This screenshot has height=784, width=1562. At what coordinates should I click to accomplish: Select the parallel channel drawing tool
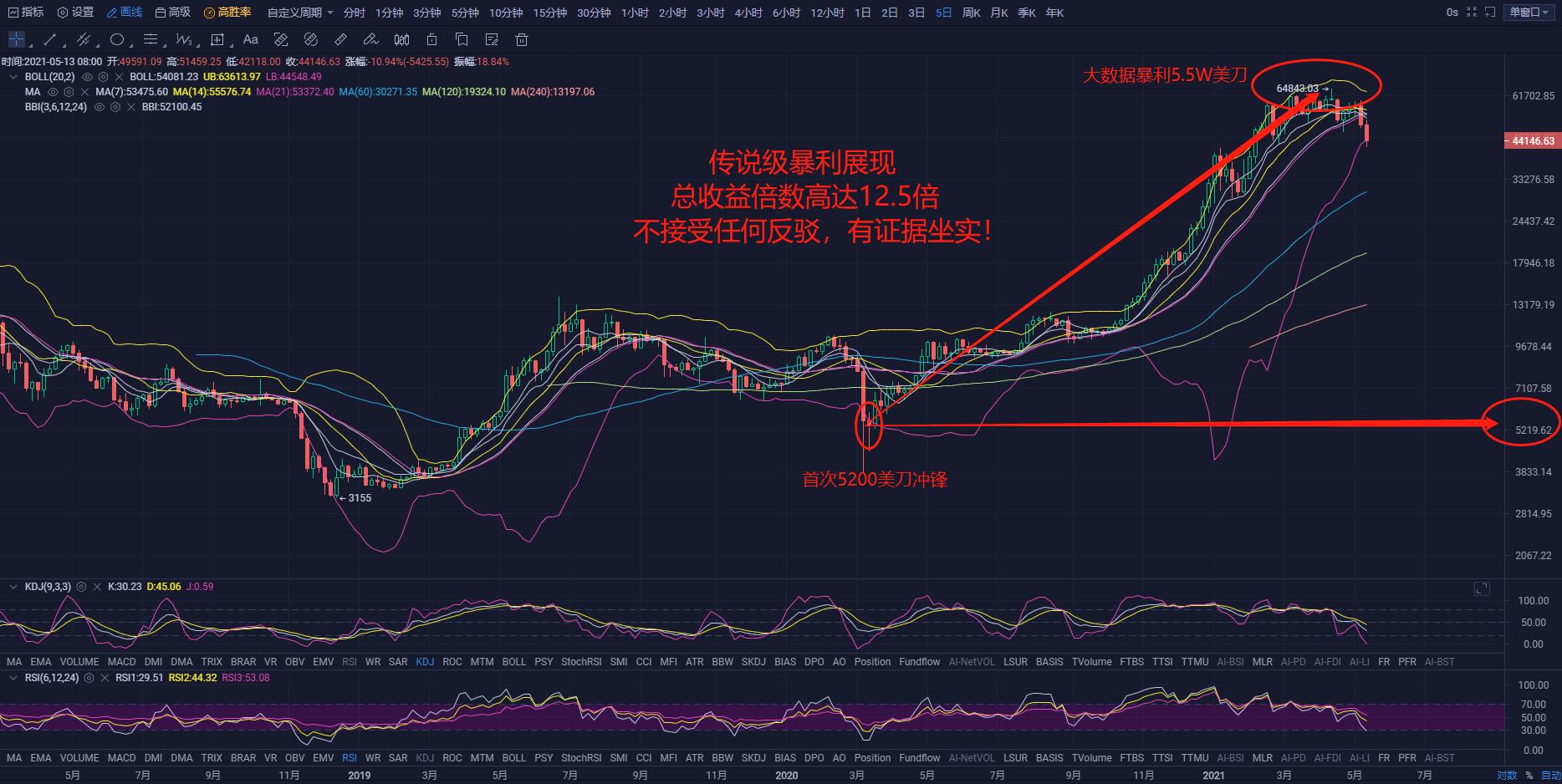pyautogui.click(x=84, y=39)
